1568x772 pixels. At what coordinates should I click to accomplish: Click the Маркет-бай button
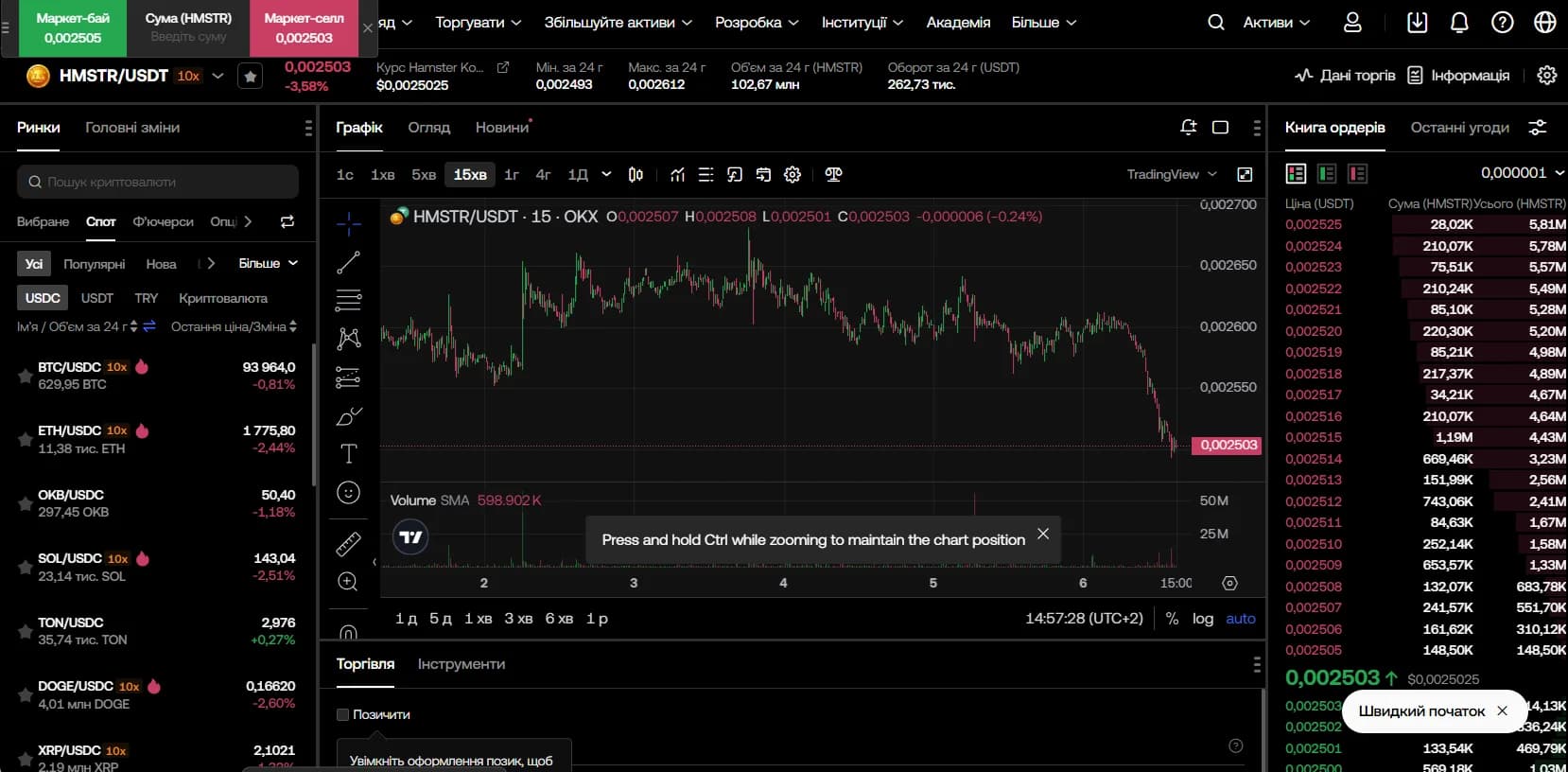(73, 27)
